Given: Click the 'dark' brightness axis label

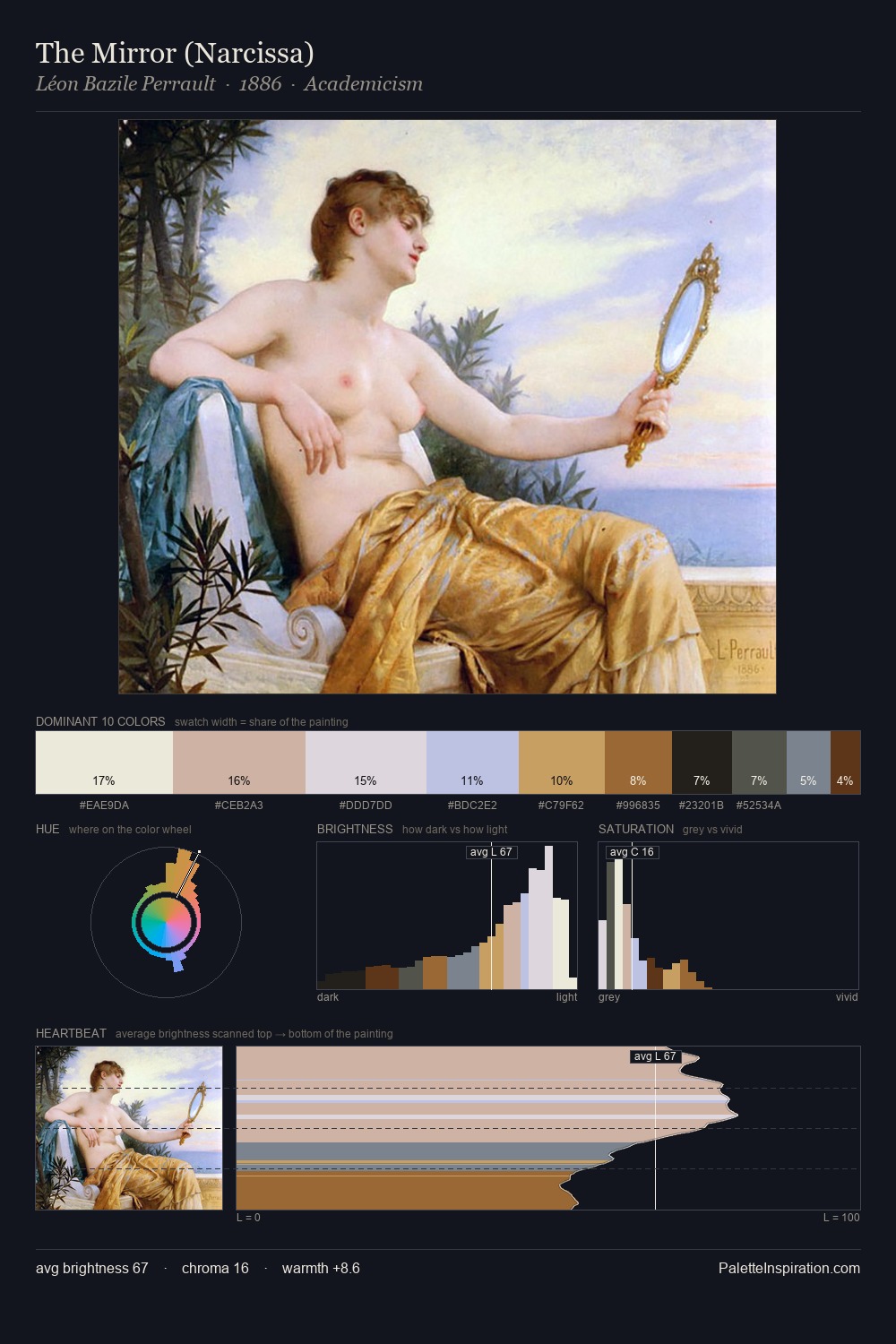Looking at the screenshot, I should coord(328,997).
